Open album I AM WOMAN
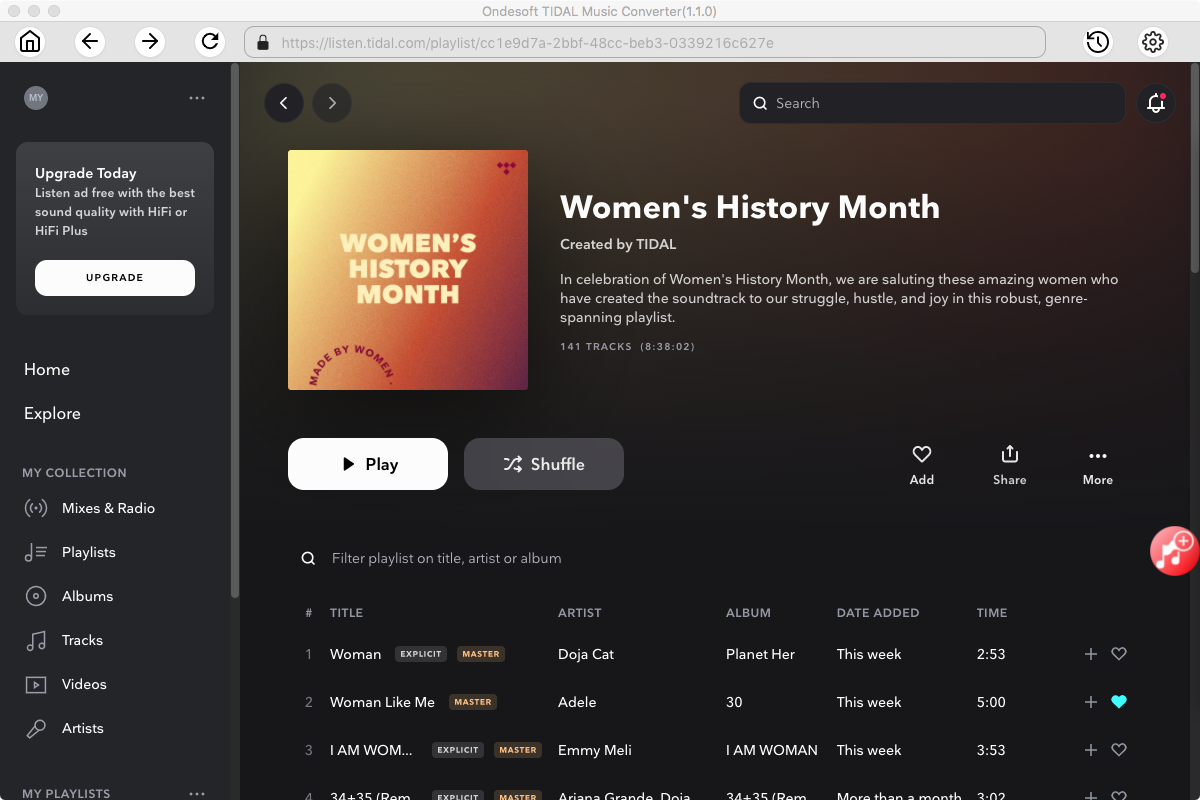 (x=772, y=750)
